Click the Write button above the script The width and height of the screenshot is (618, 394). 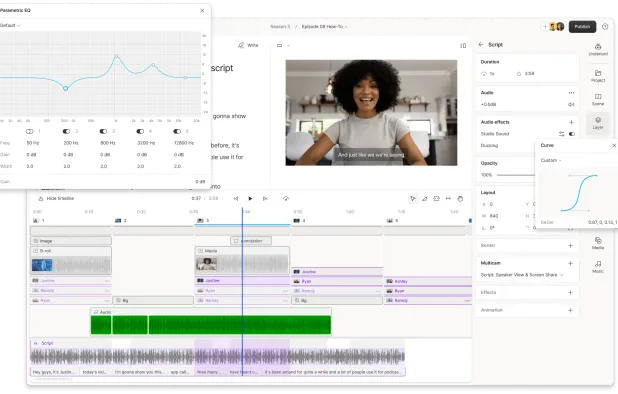point(248,45)
